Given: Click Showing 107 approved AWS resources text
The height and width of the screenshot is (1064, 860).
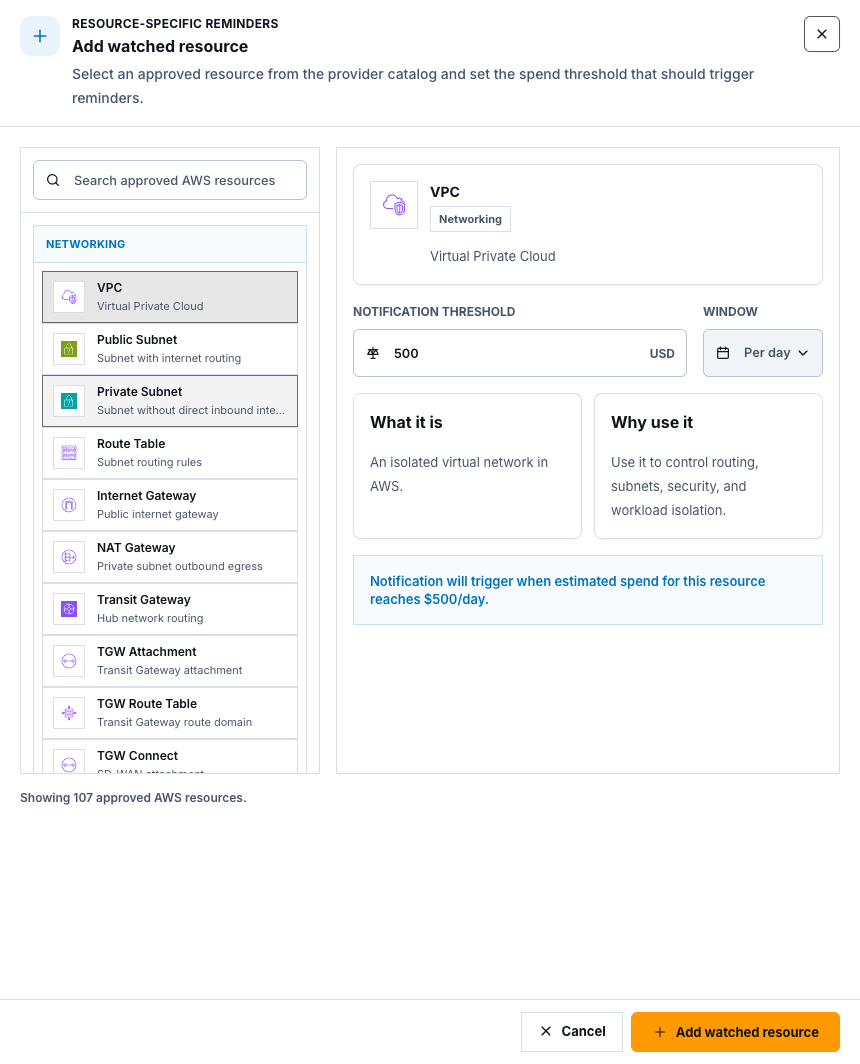Looking at the screenshot, I should click(x=133, y=798).
